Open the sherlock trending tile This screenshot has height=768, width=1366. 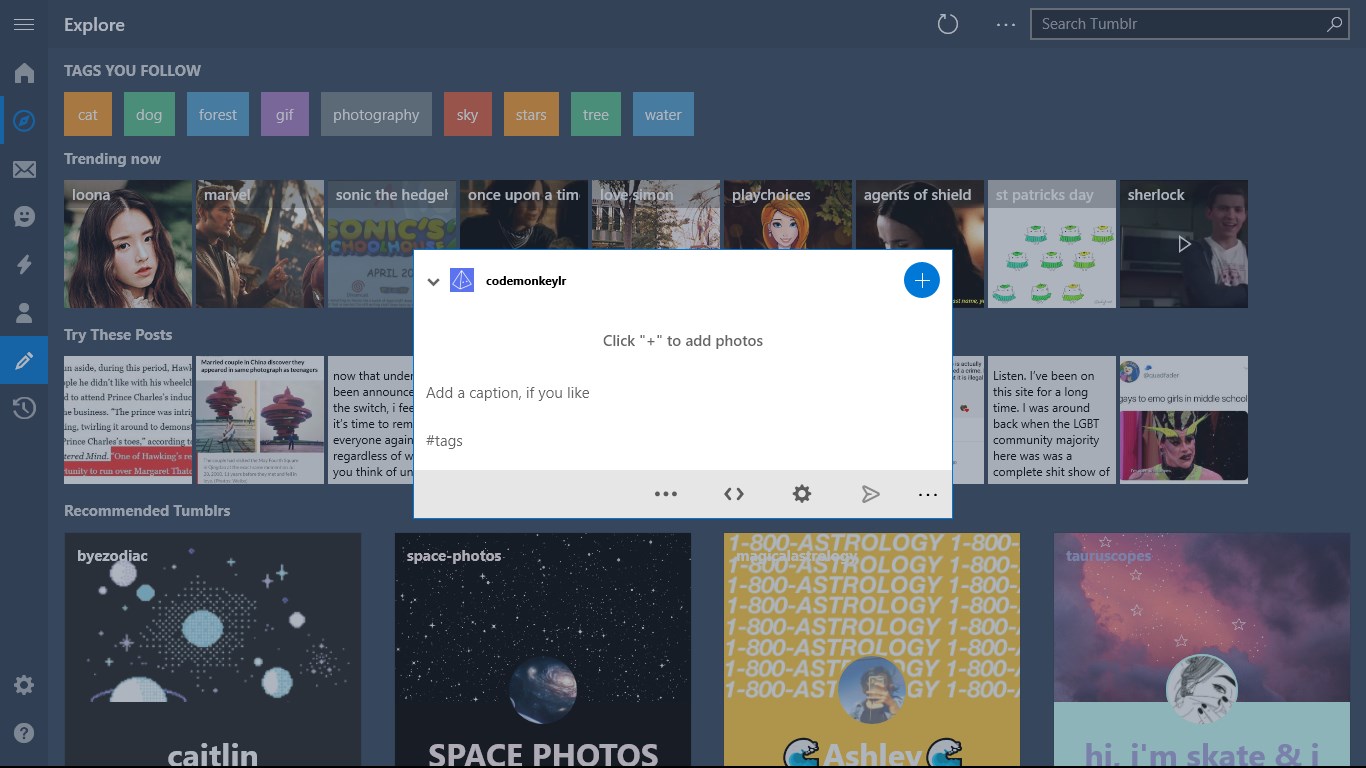tap(1183, 243)
